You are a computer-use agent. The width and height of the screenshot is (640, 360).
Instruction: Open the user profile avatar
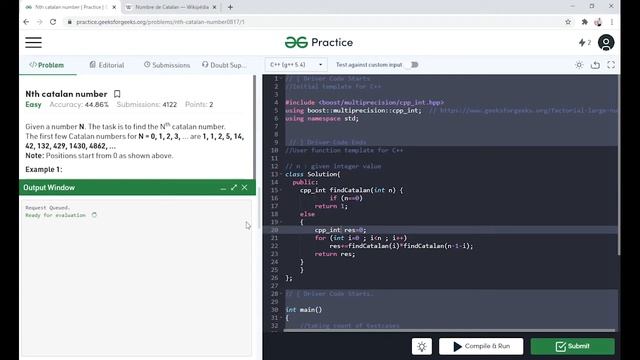point(606,42)
